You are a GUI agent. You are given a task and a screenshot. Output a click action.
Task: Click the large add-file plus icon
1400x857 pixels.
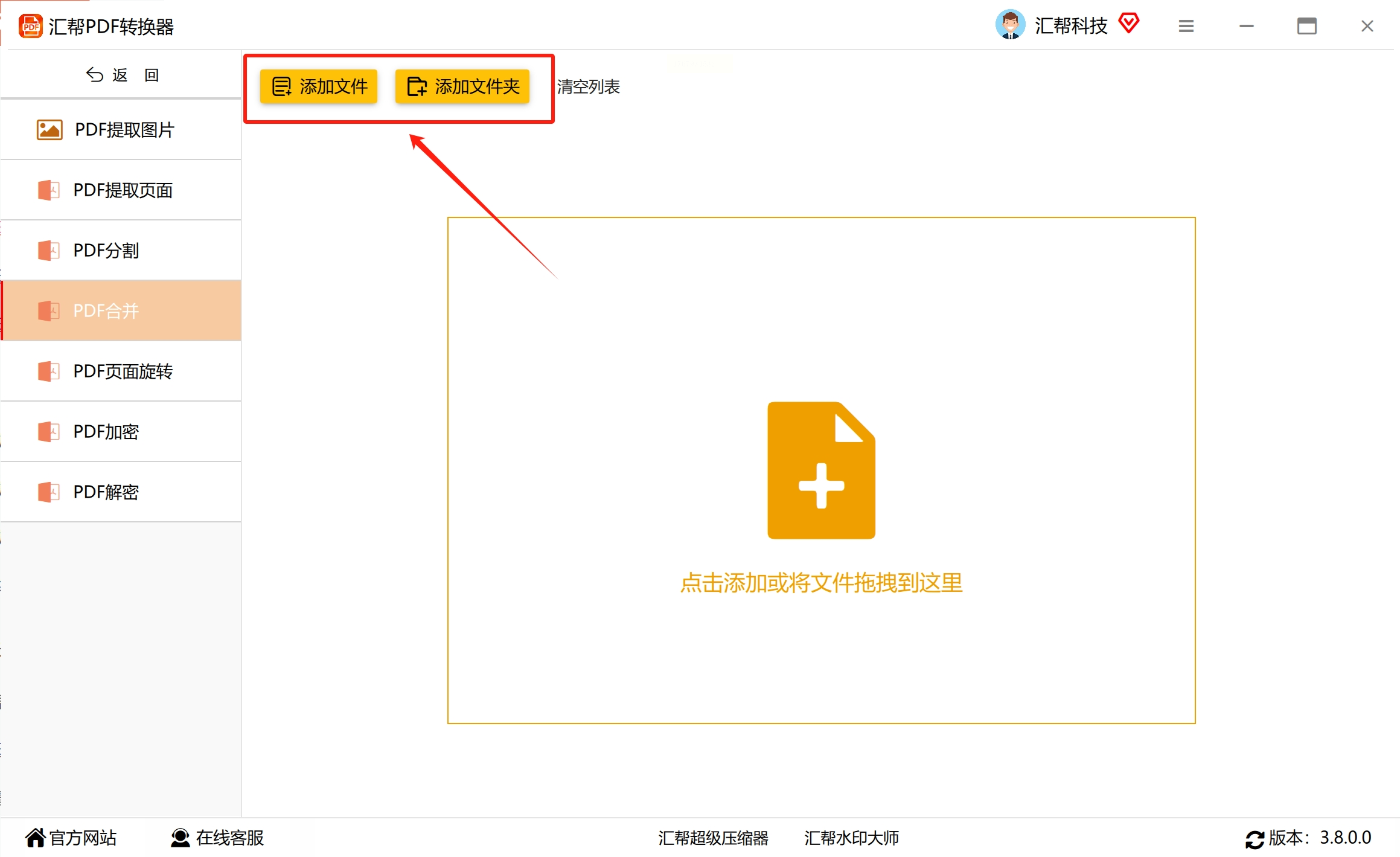point(820,470)
